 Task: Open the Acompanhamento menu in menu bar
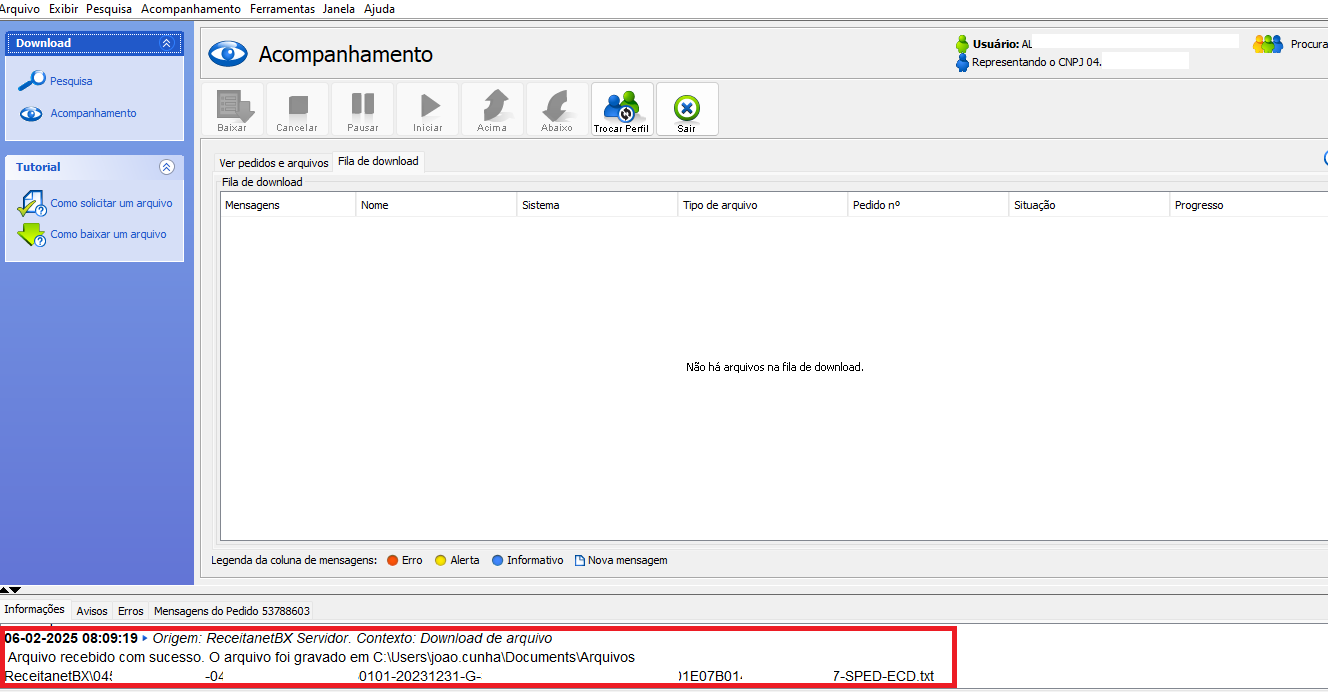(191, 9)
